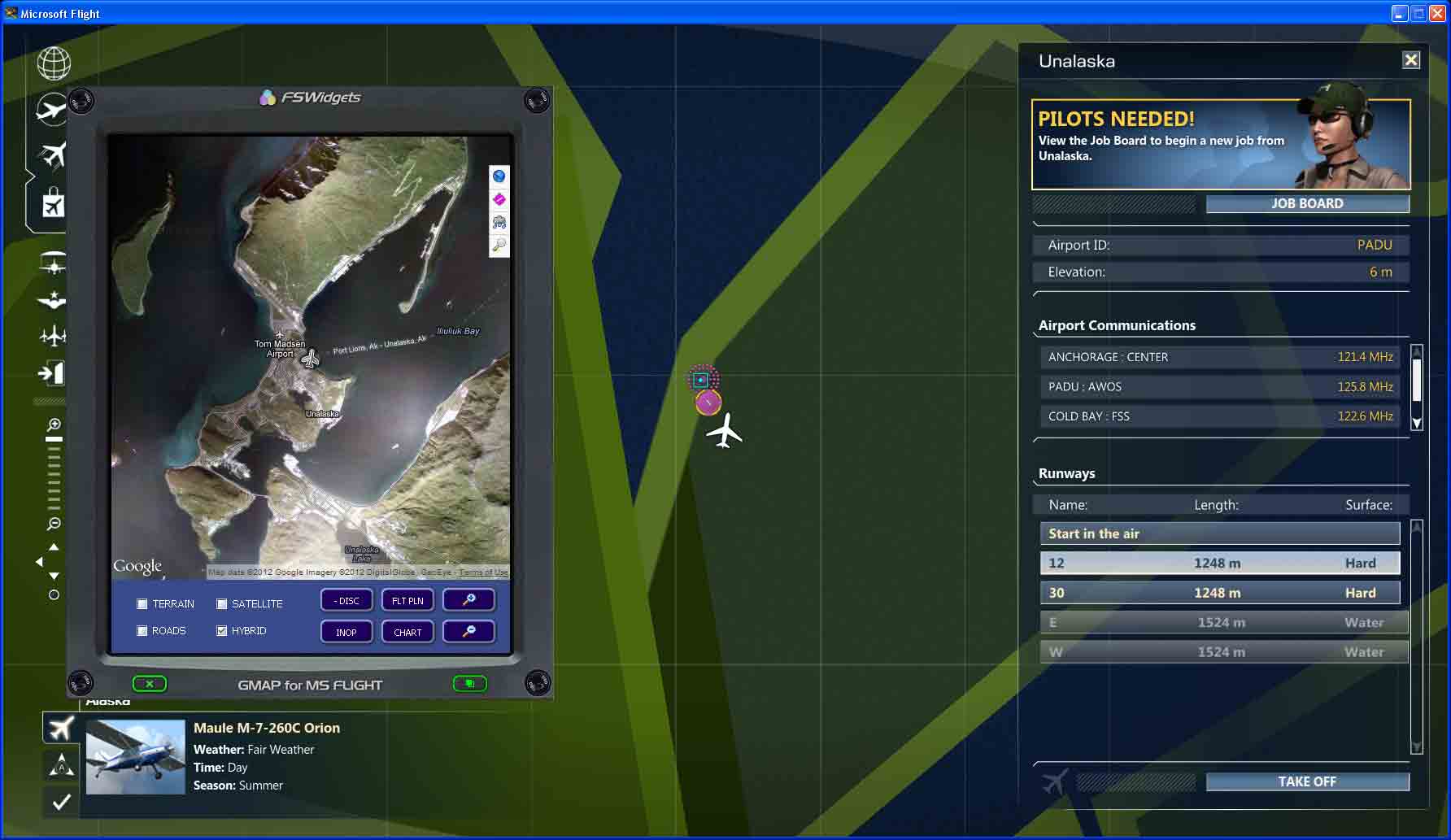Click the purple circle marker on map

coord(708,402)
